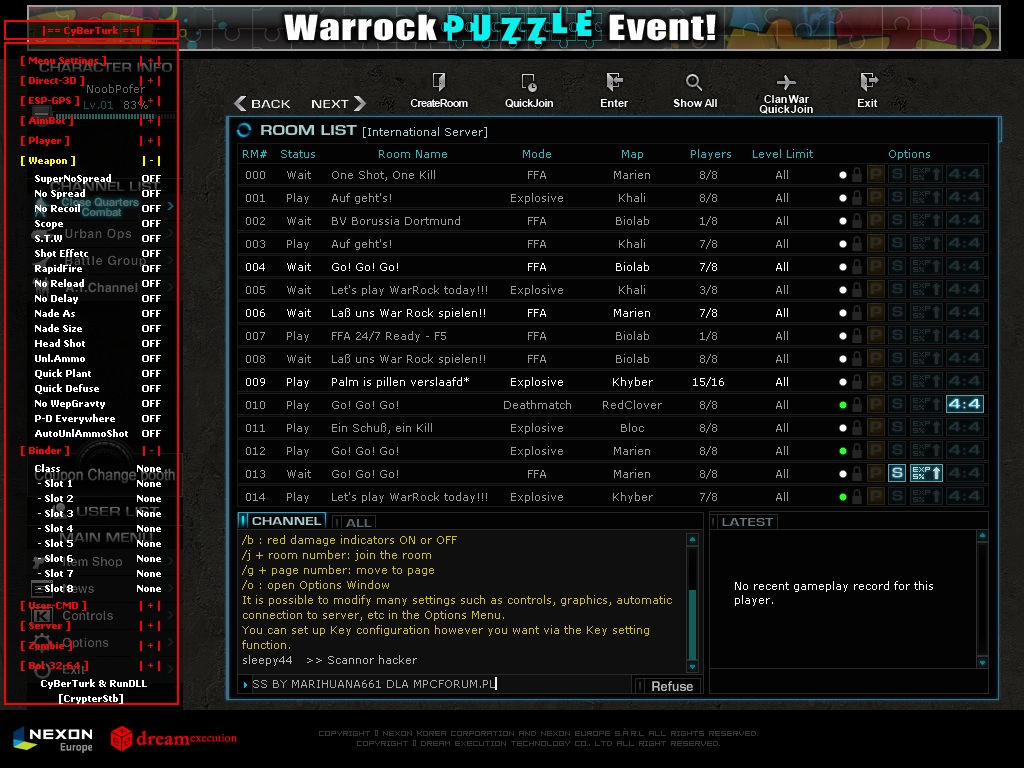Image resolution: width=1024 pixels, height=768 pixels.
Task: Click the 4:4 icon in room 001 row
Action: coord(965,197)
